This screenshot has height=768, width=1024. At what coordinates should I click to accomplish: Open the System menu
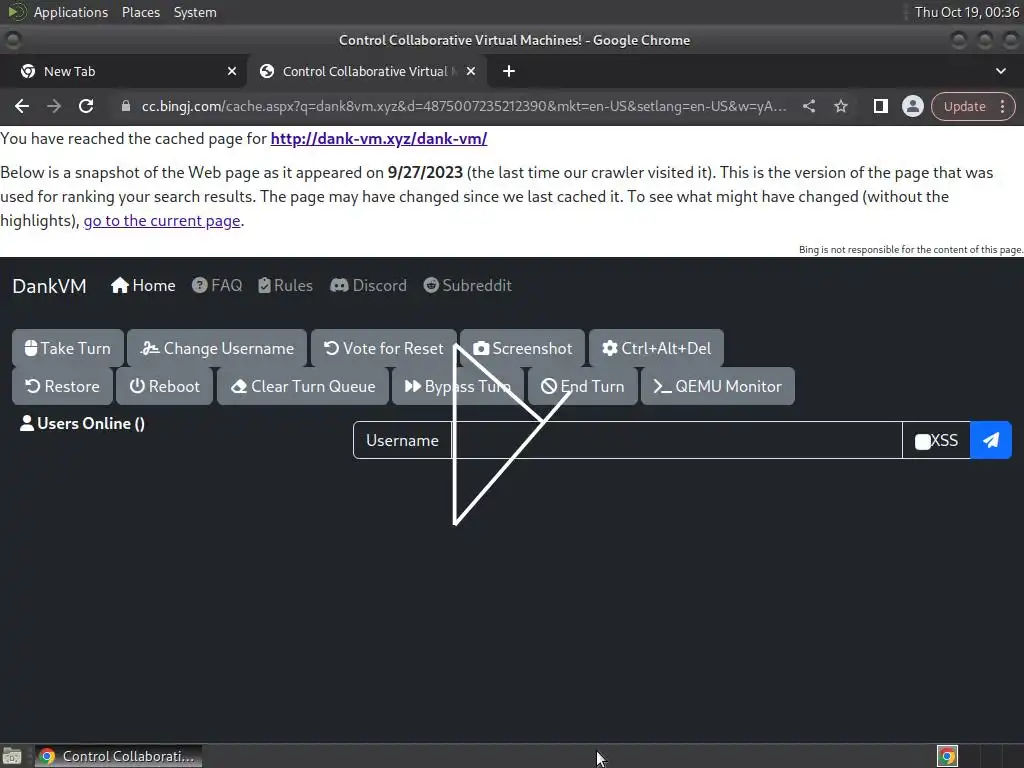(195, 12)
